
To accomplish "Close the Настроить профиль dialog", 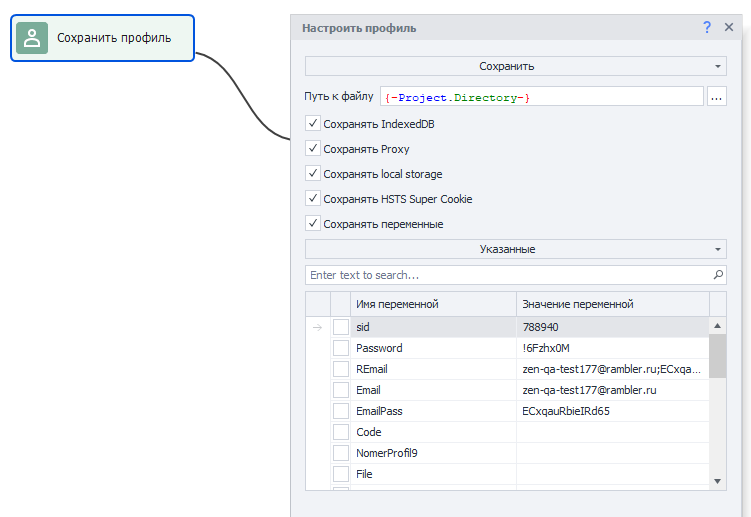I will [729, 28].
